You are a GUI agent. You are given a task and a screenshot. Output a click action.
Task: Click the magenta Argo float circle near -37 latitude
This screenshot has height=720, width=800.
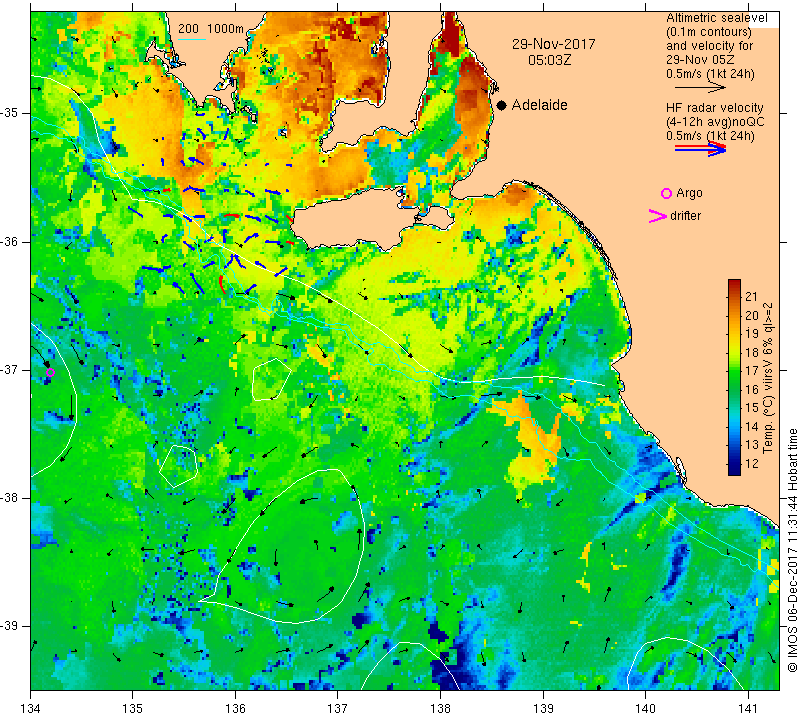coord(50,373)
